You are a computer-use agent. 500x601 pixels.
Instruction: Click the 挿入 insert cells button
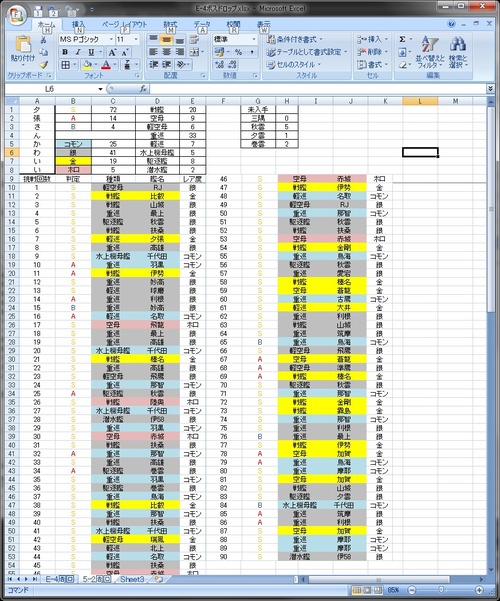(372, 39)
